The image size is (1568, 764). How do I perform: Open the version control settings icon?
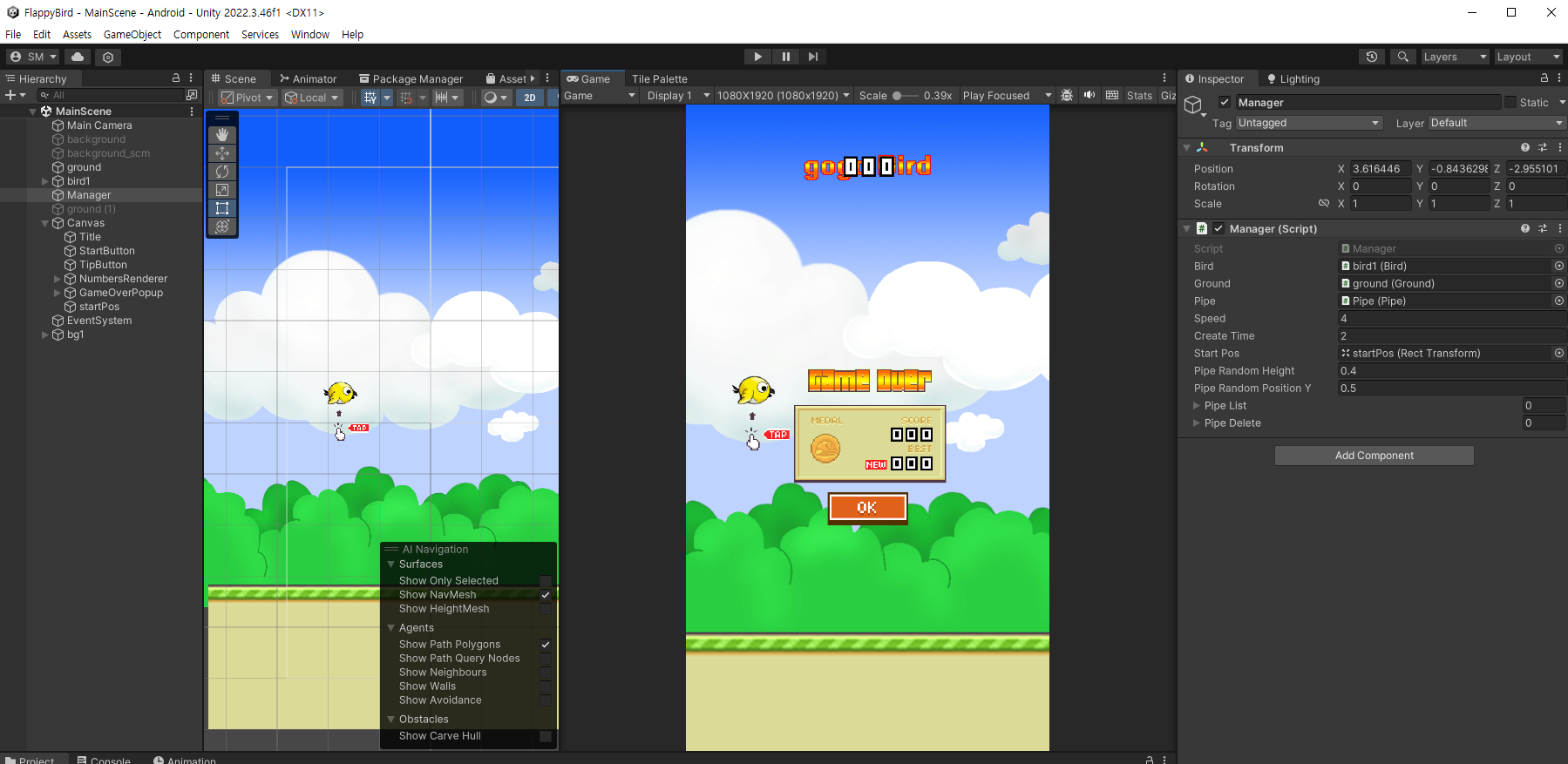[108, 57]
